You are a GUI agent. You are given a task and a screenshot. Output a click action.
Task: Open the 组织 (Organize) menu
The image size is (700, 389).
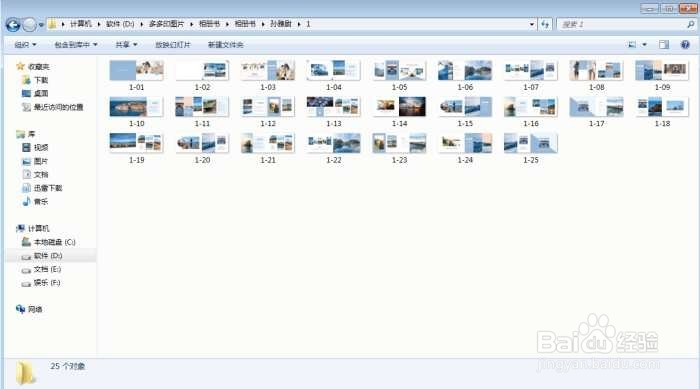pyautogui.click(x=25, y=45)
